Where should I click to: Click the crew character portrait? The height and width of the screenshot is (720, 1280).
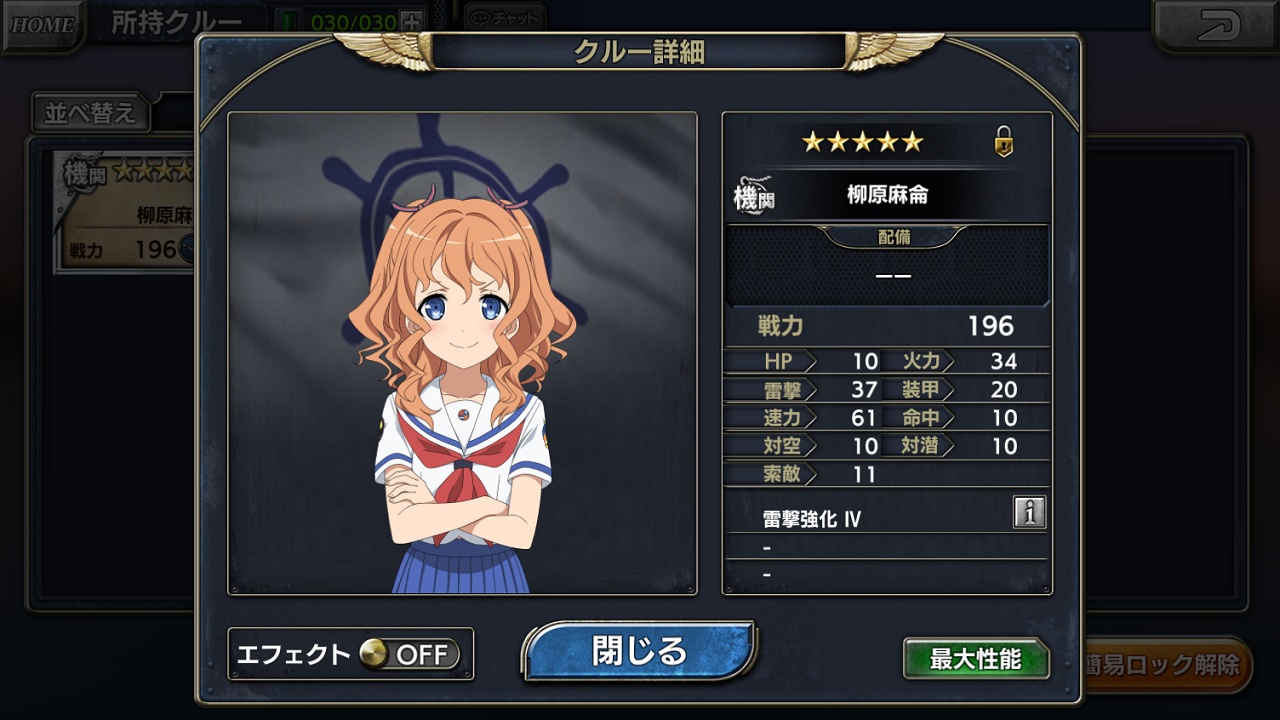[462, 353]
